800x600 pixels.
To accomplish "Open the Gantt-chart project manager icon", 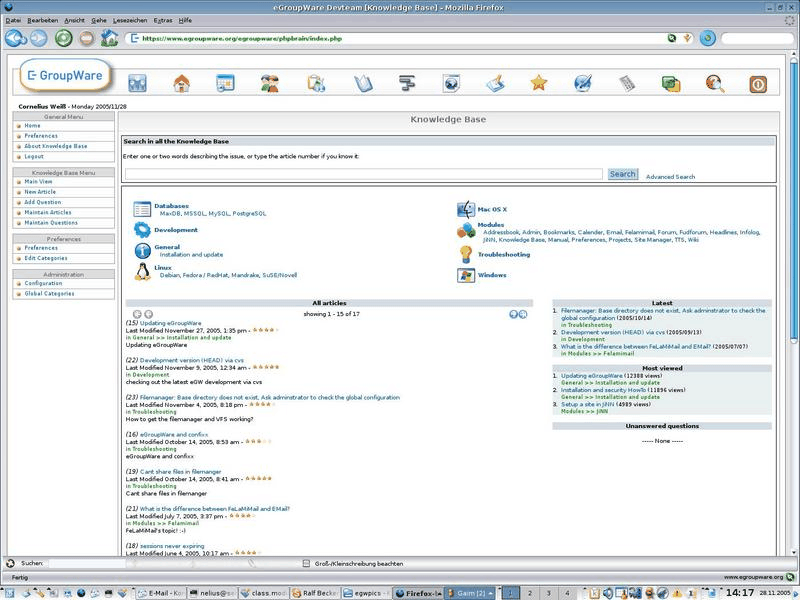I will click(407, 83).
